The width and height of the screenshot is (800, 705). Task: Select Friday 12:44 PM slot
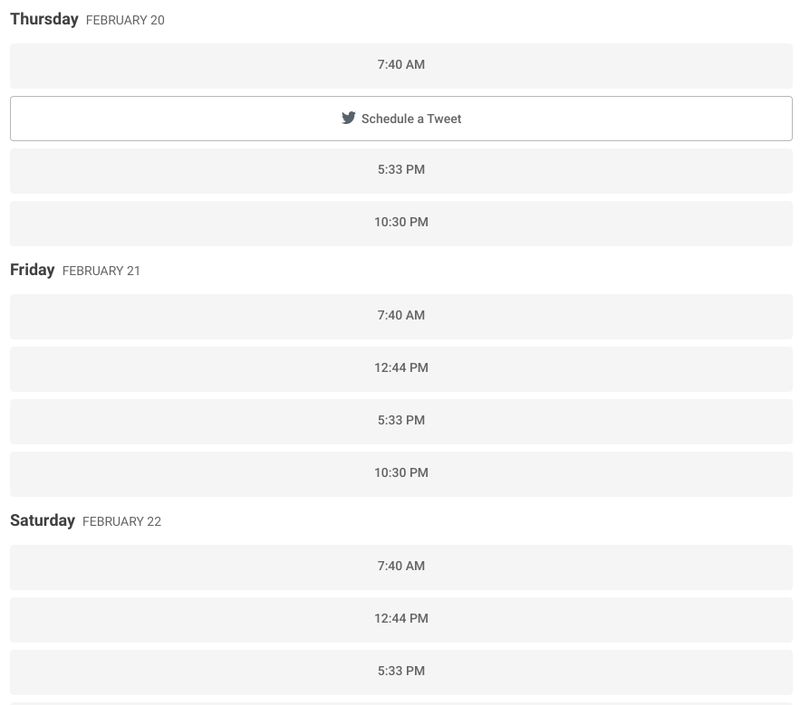(401, 369)
